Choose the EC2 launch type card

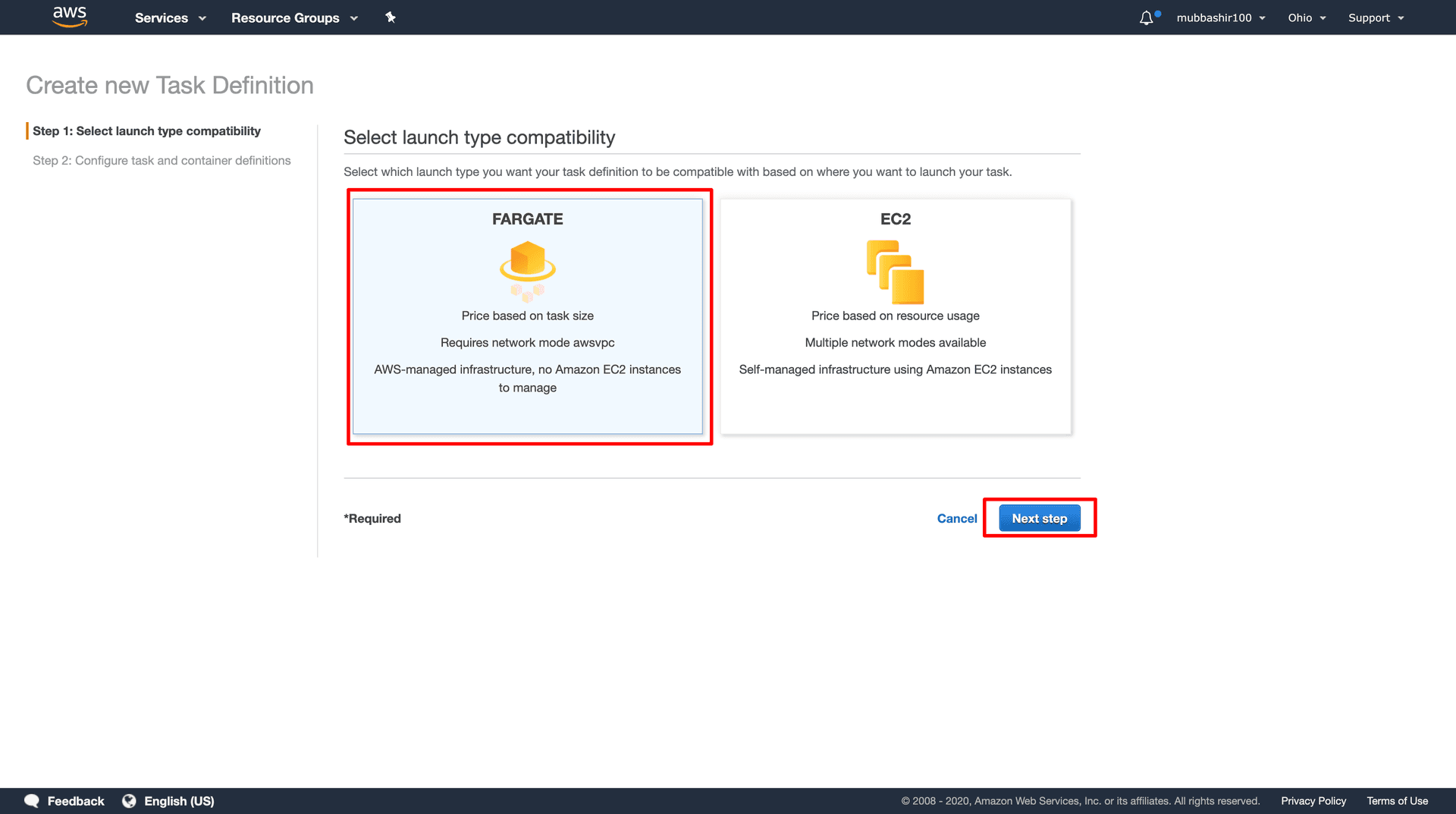click(x=896, y=316)
